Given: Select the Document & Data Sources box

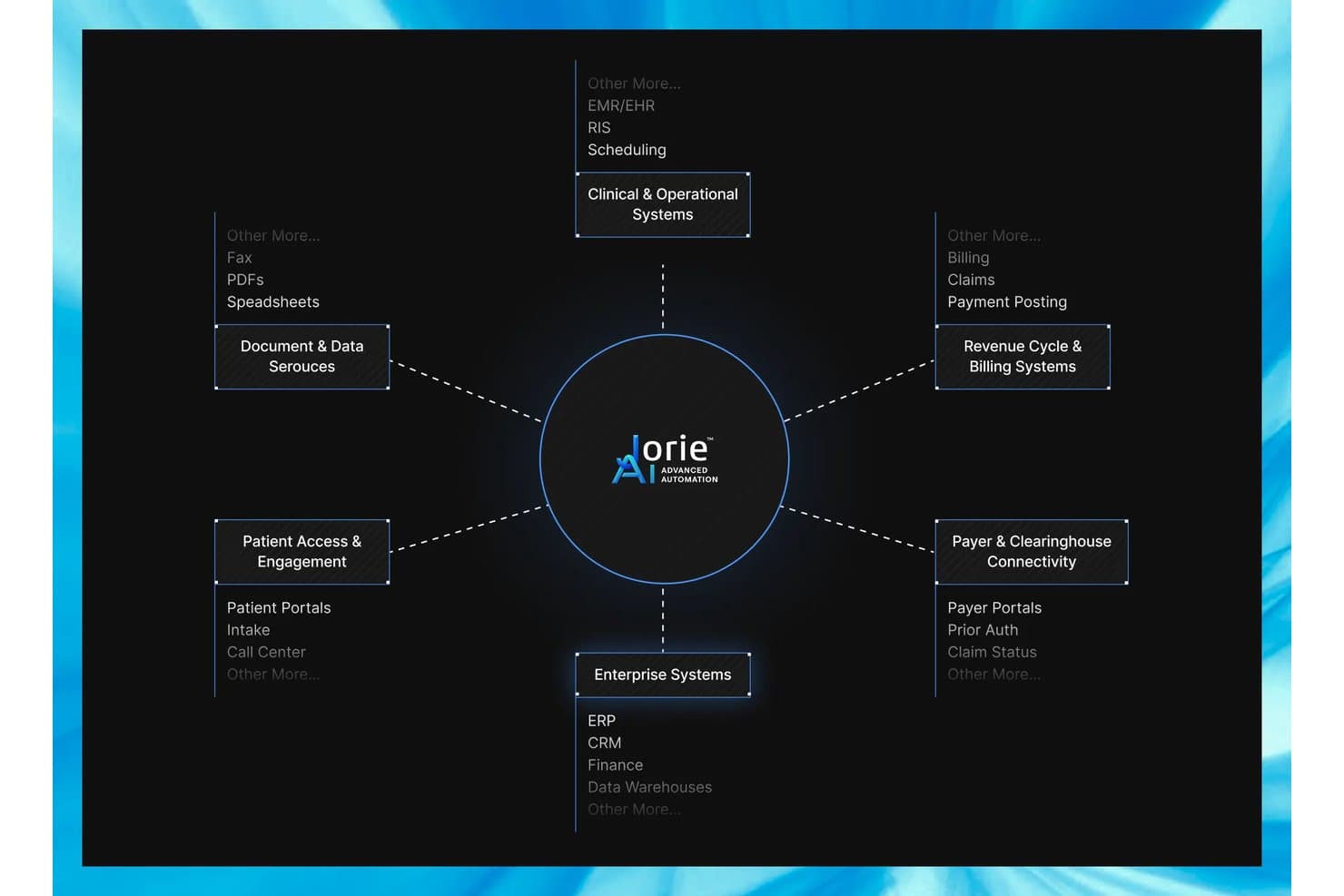Looking at the screenshot, I should point(301,357).
